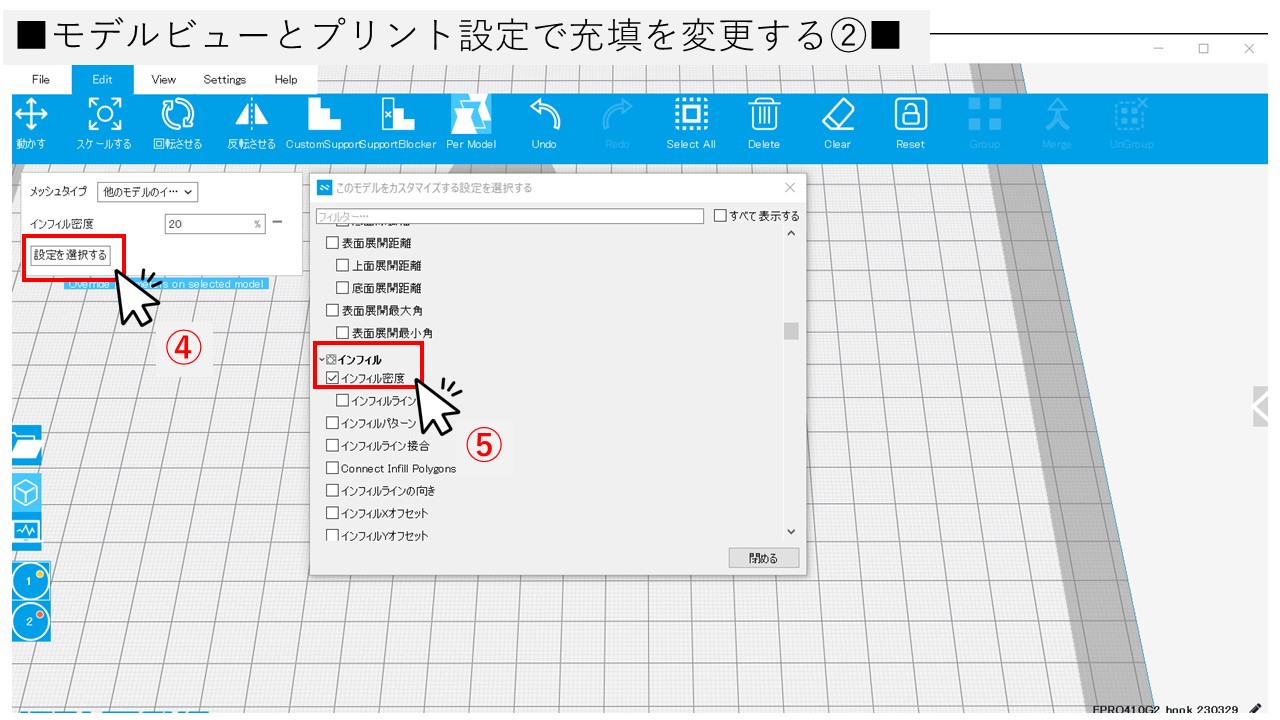Check the インフィルライン接合 option

click(x=333, y=446)
